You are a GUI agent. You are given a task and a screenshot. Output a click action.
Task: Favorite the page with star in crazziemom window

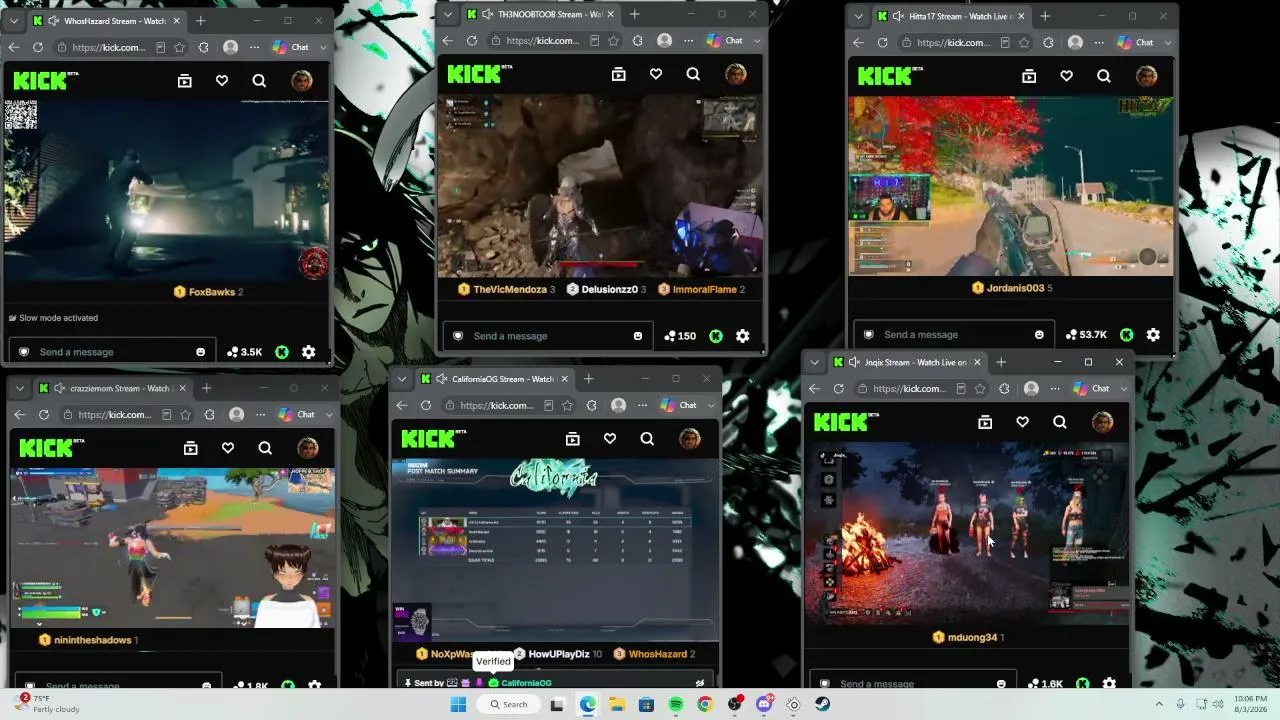(x=186, y=414)
